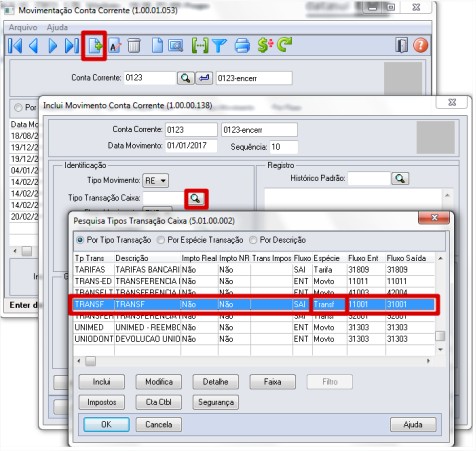Select Por Espécie Transação radio option
The width and height of the screenshot is (476, 451).
161,240
